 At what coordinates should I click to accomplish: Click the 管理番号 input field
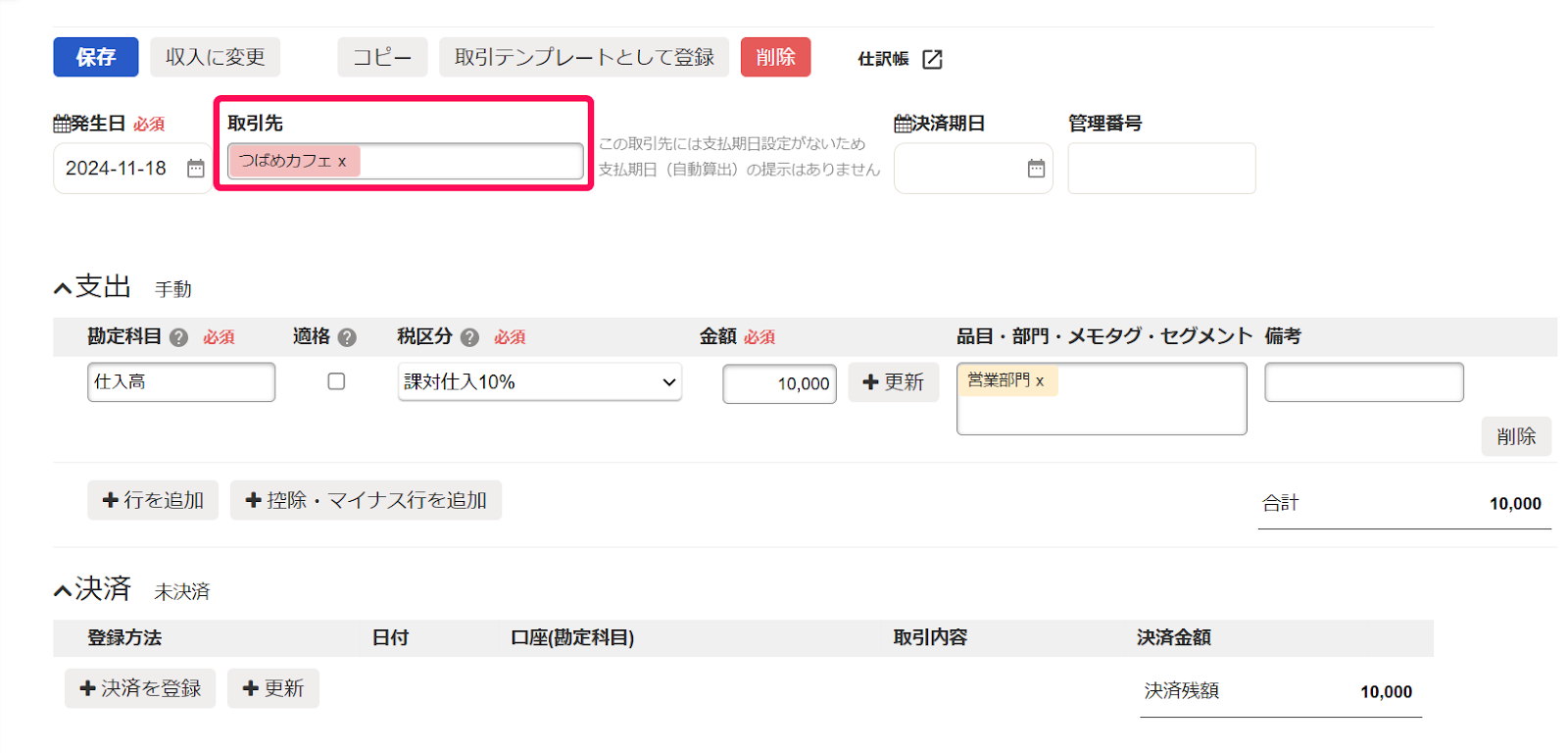[1161, 169]
